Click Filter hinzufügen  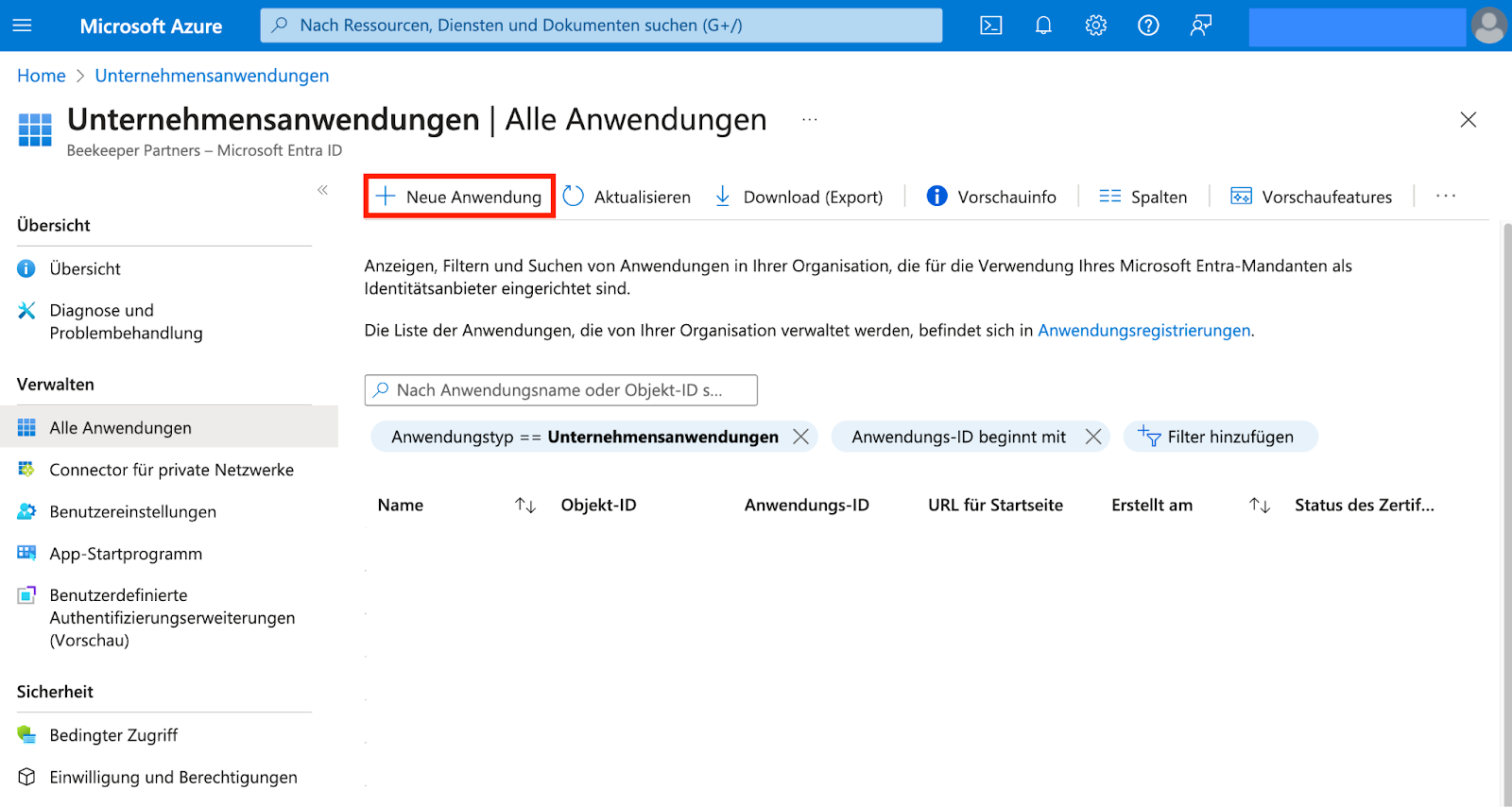click(x=1220, y=437)
